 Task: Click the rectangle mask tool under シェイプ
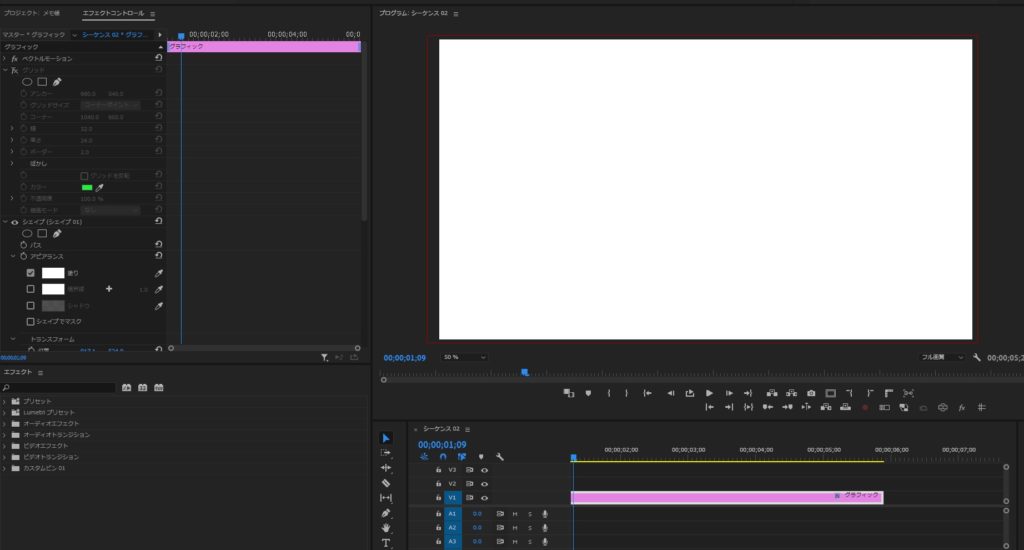coord(42,233)
